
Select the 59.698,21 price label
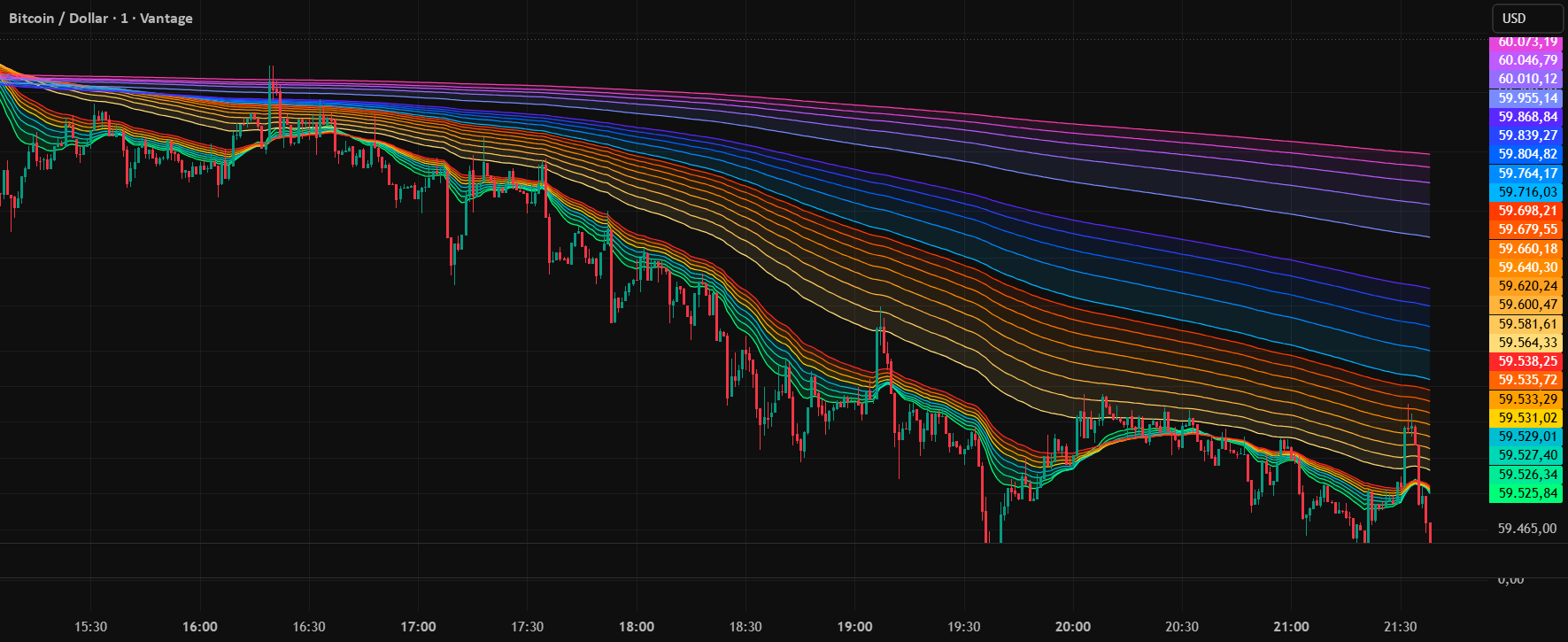[1527, 211]
